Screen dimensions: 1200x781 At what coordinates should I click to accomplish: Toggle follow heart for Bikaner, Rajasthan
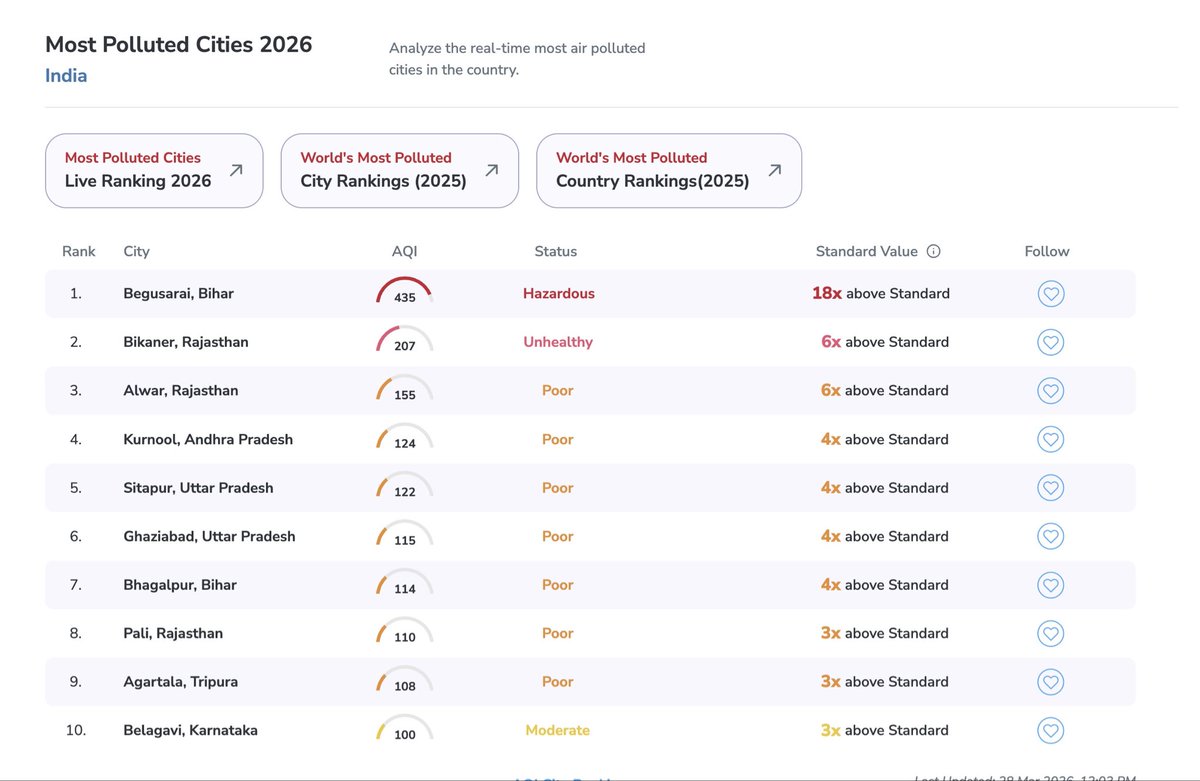click(1050, 342)
